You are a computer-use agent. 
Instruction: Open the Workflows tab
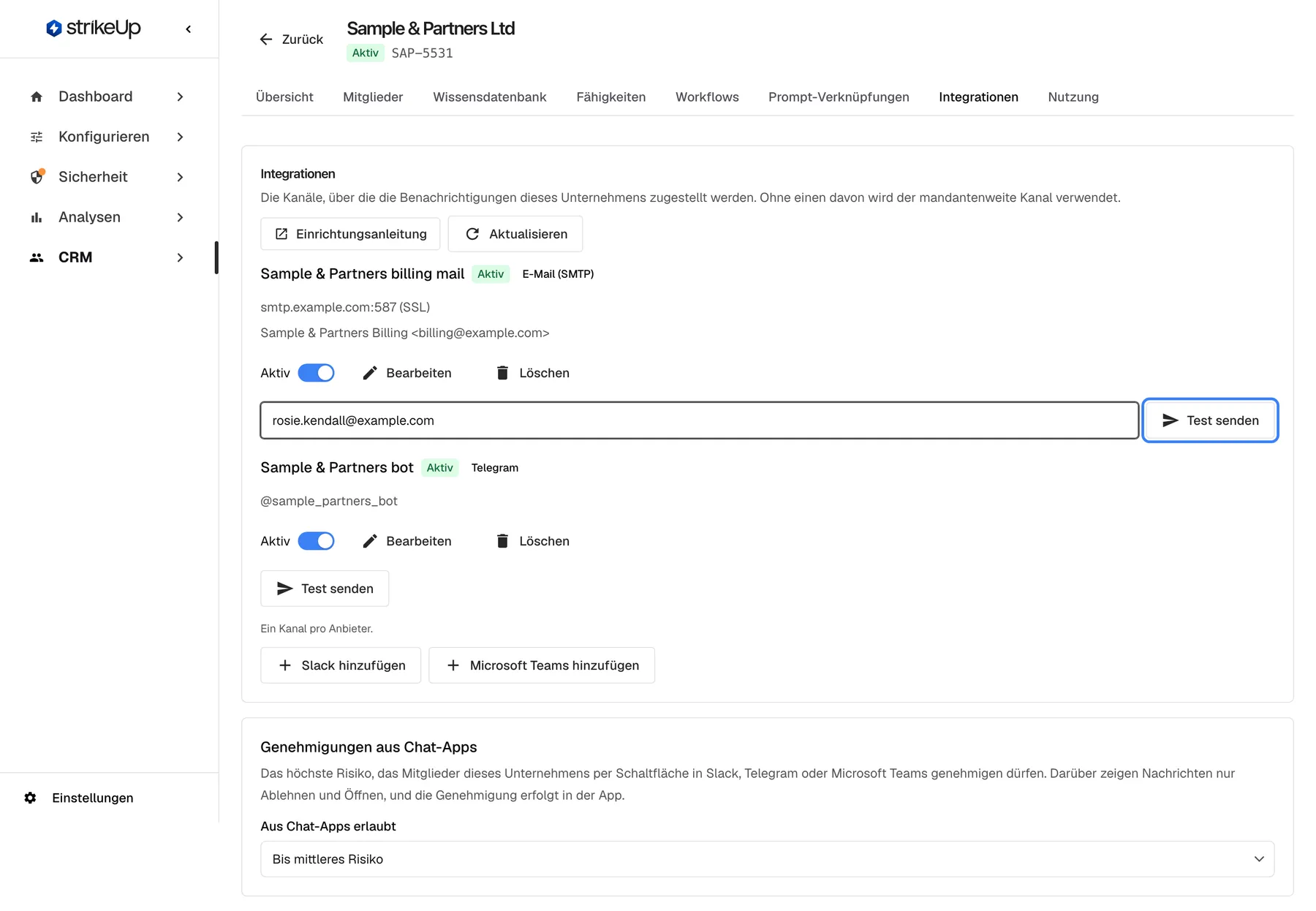[x=707, y=97]
